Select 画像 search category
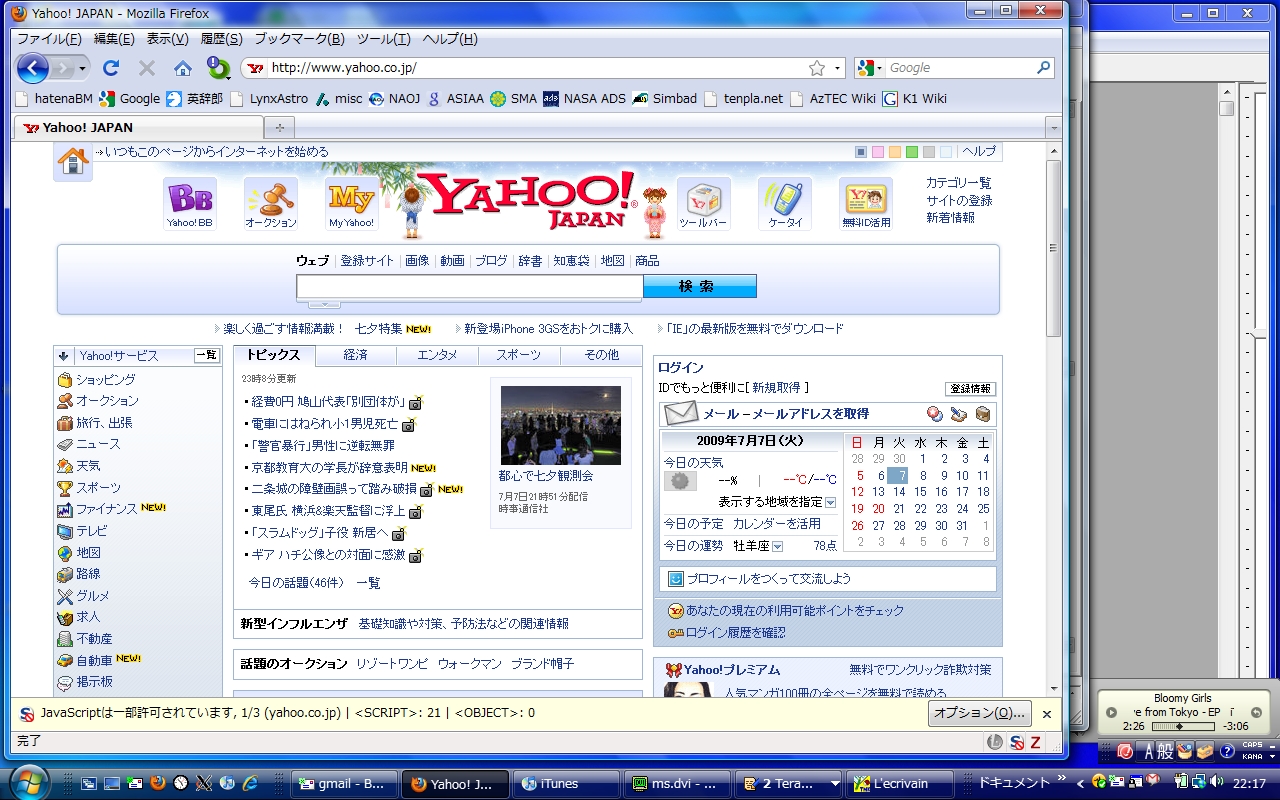The width and height of the screenshot is (1280, 800). pos(417,260)
